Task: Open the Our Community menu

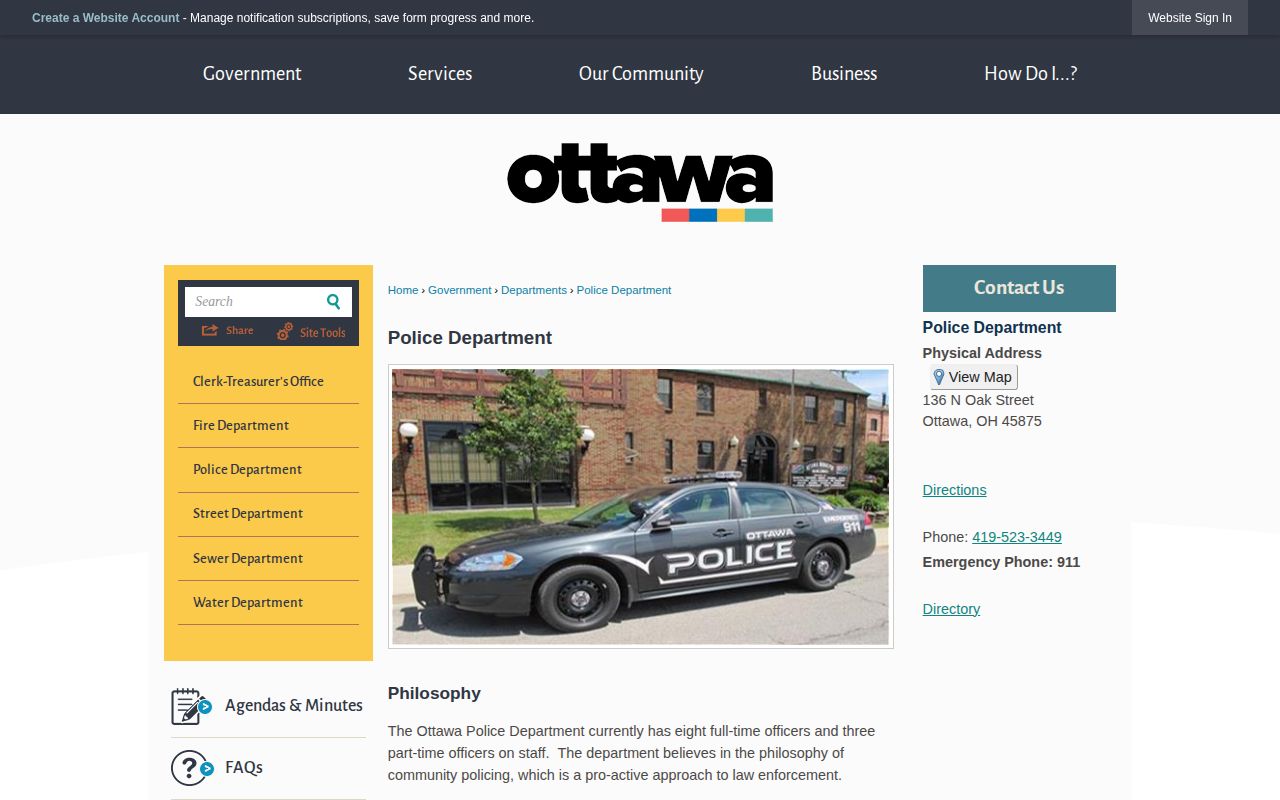Action: [641, 74]
